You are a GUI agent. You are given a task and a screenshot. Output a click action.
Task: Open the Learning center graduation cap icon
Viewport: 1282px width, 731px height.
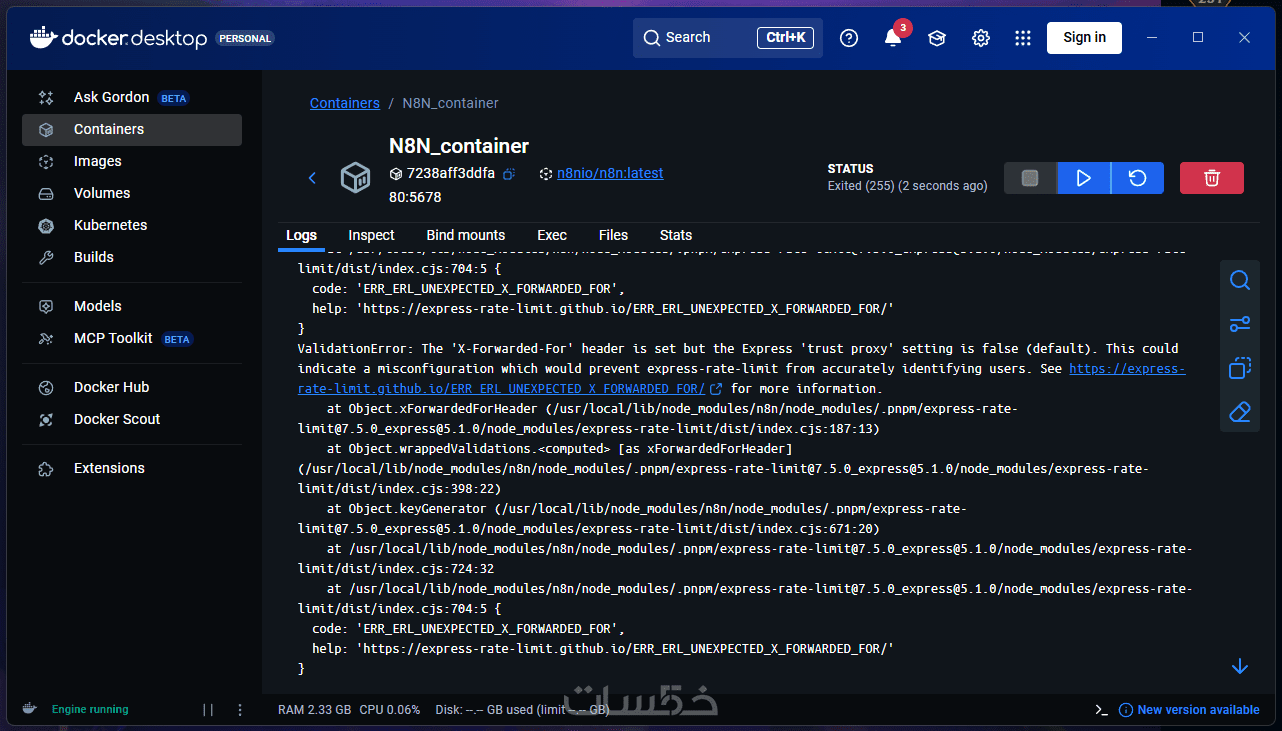tap(937, 38)
